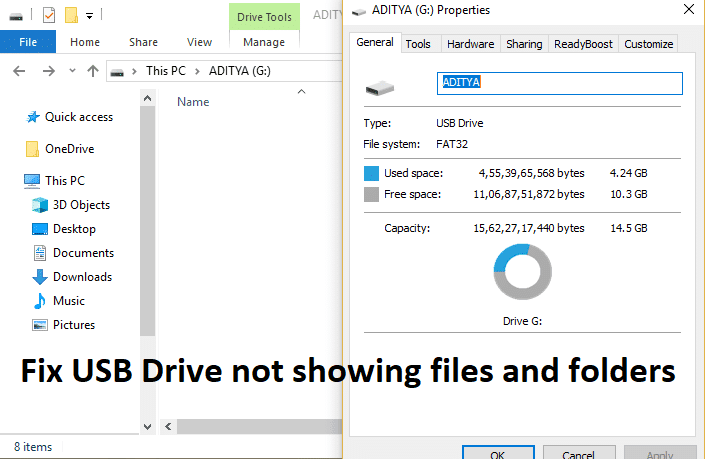The height and width of the screenshot is (459, 705).
Task: Click the blue Downloads arrow icon
Action: tap(40, 277)
